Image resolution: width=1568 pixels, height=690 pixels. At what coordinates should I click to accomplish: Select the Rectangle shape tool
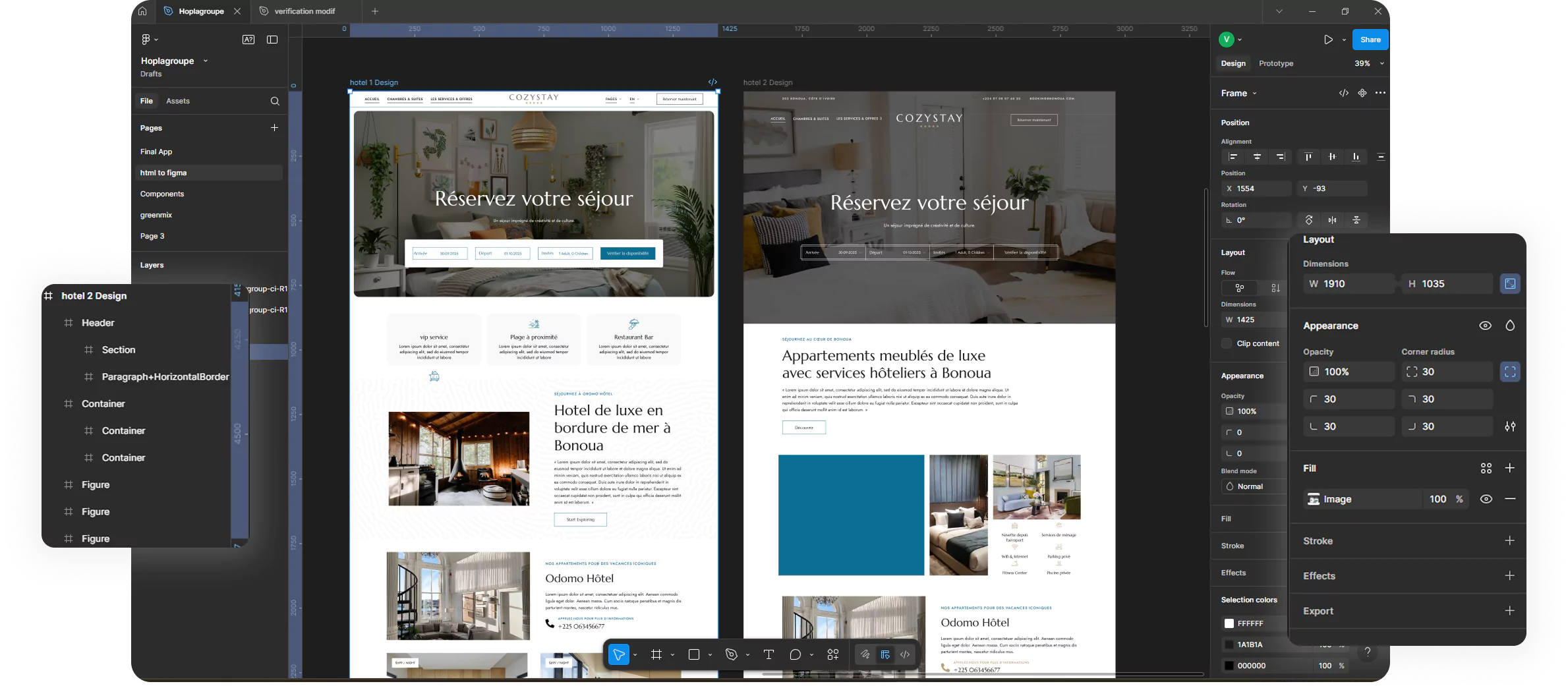pos(694,654)
